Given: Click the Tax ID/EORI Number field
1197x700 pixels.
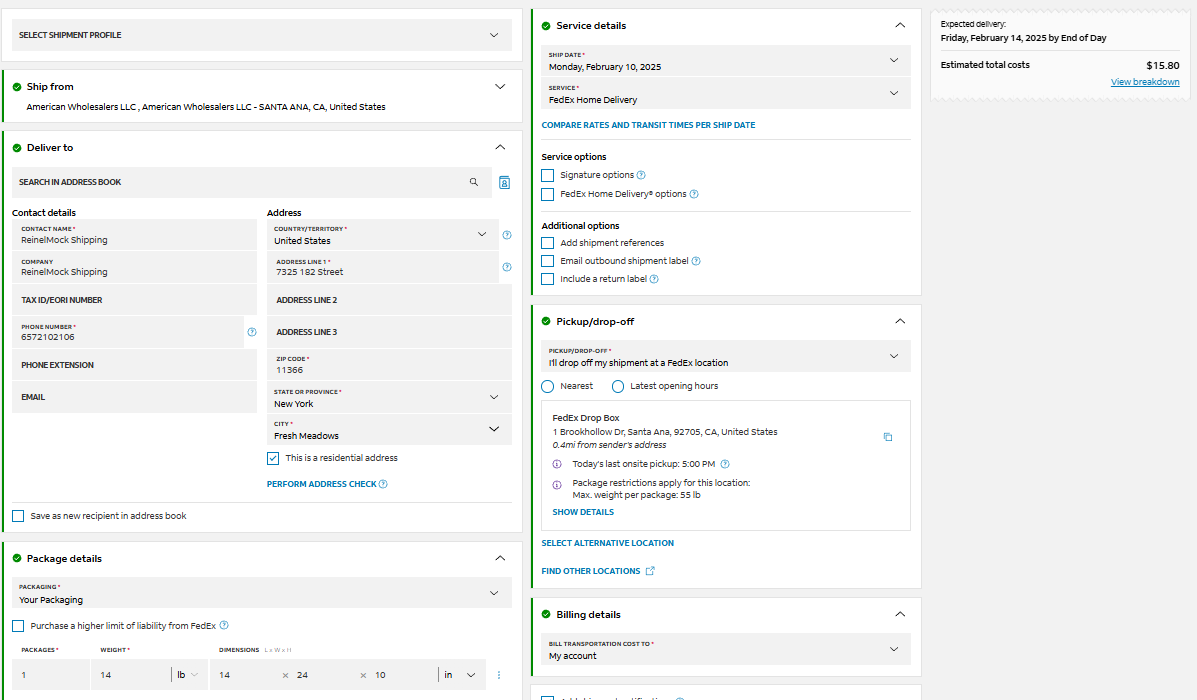Looking at the screenshot, I should (x=134, y=300).
